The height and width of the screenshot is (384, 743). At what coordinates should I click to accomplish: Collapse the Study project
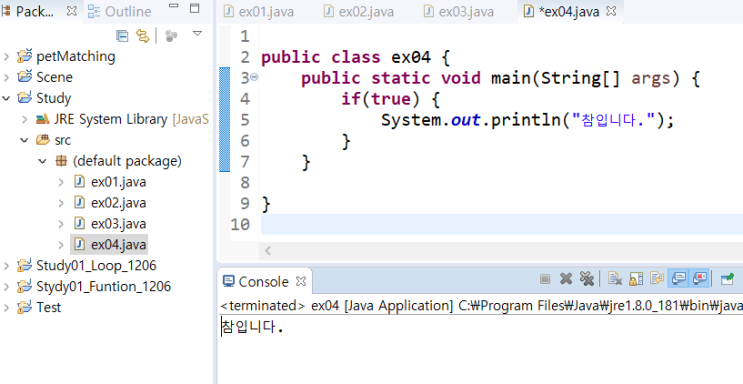click(6, 98)
